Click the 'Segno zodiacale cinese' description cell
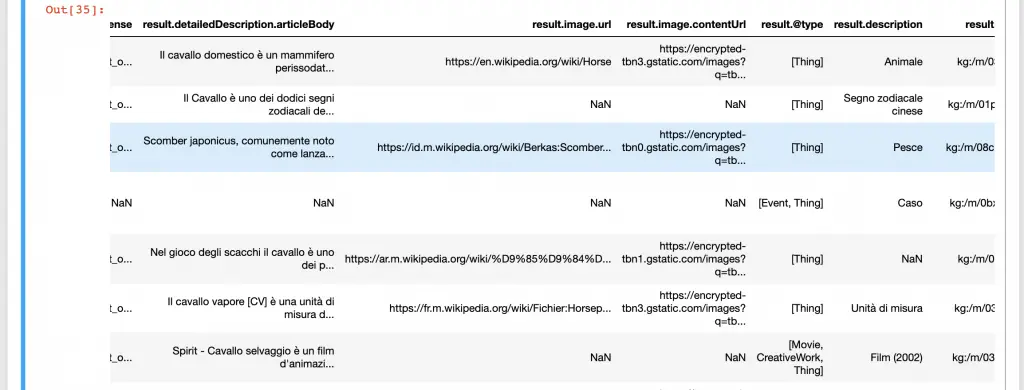 883,105
